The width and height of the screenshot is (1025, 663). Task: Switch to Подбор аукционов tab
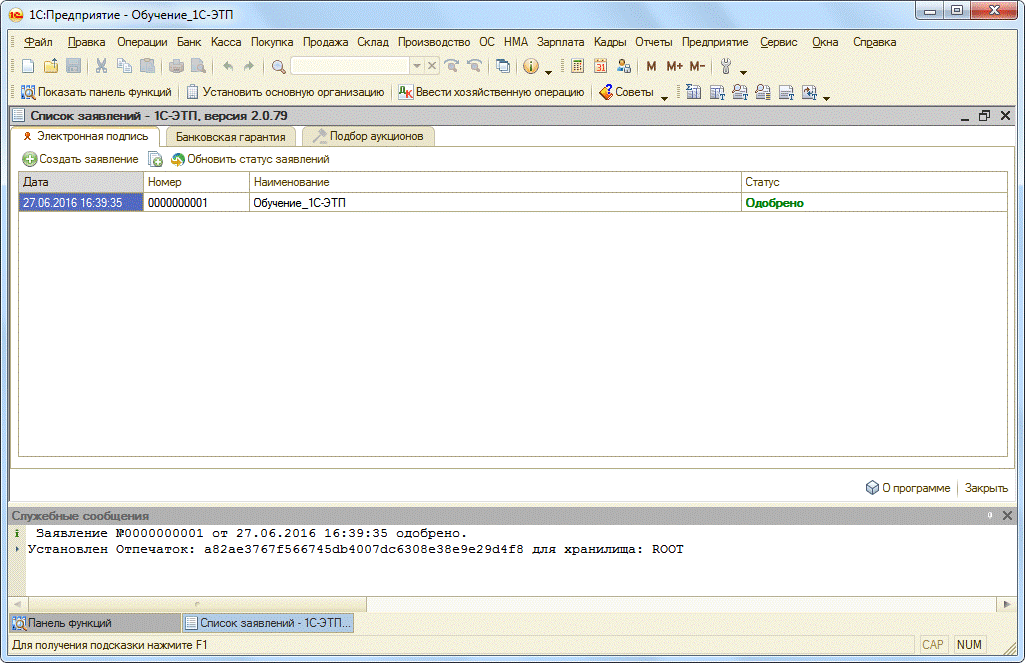368,136
